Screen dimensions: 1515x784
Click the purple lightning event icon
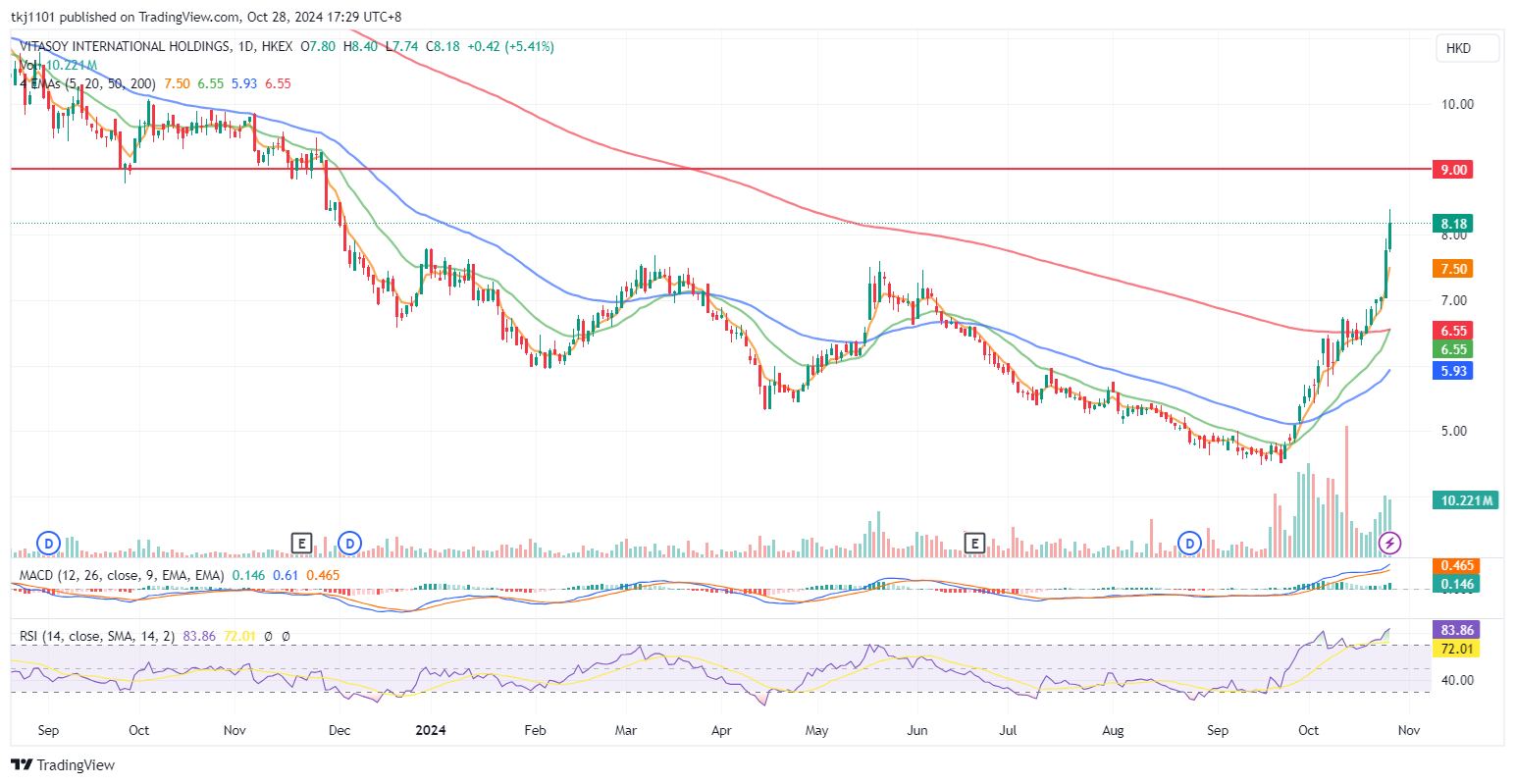(1389, 543)
